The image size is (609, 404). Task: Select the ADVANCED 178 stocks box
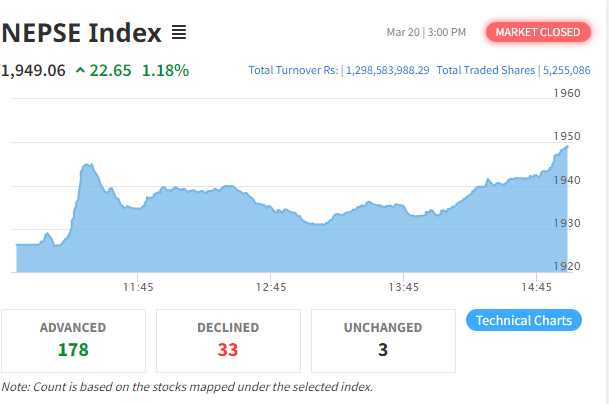72,340
